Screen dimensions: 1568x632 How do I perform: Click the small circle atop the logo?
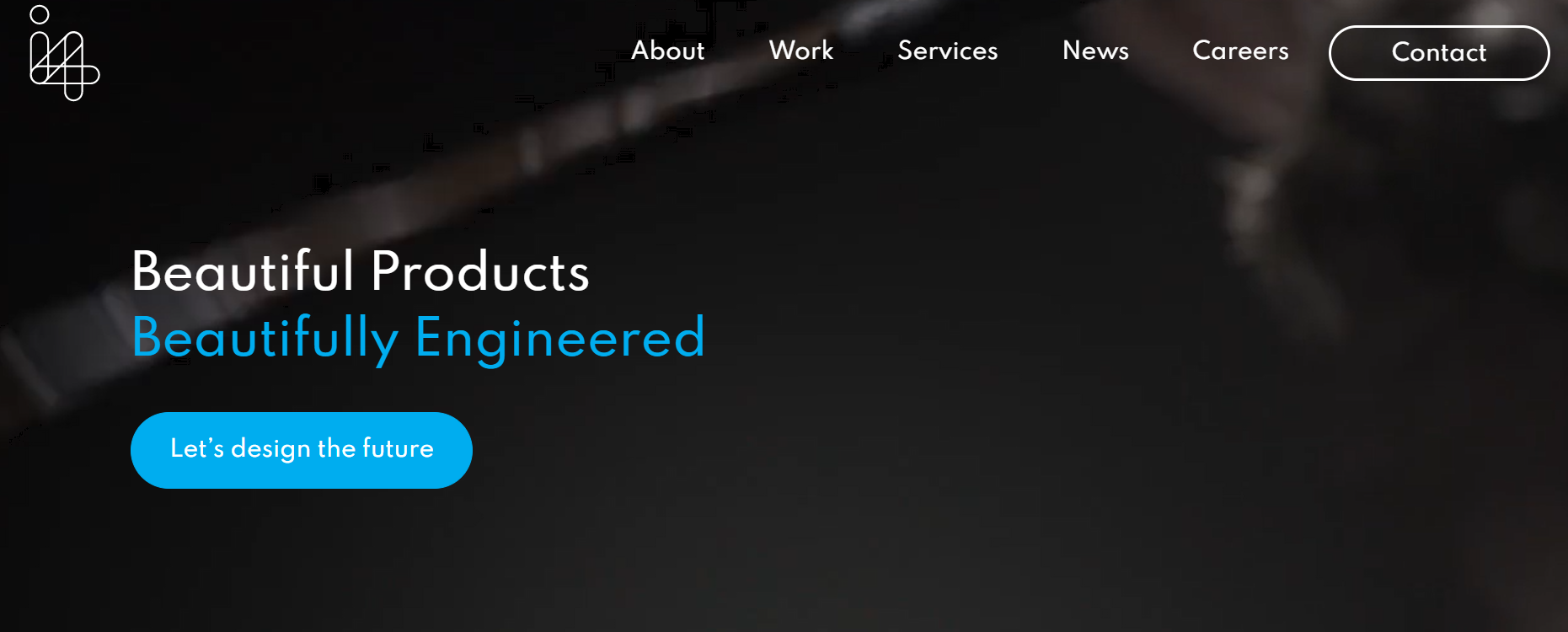click(40, 14)
